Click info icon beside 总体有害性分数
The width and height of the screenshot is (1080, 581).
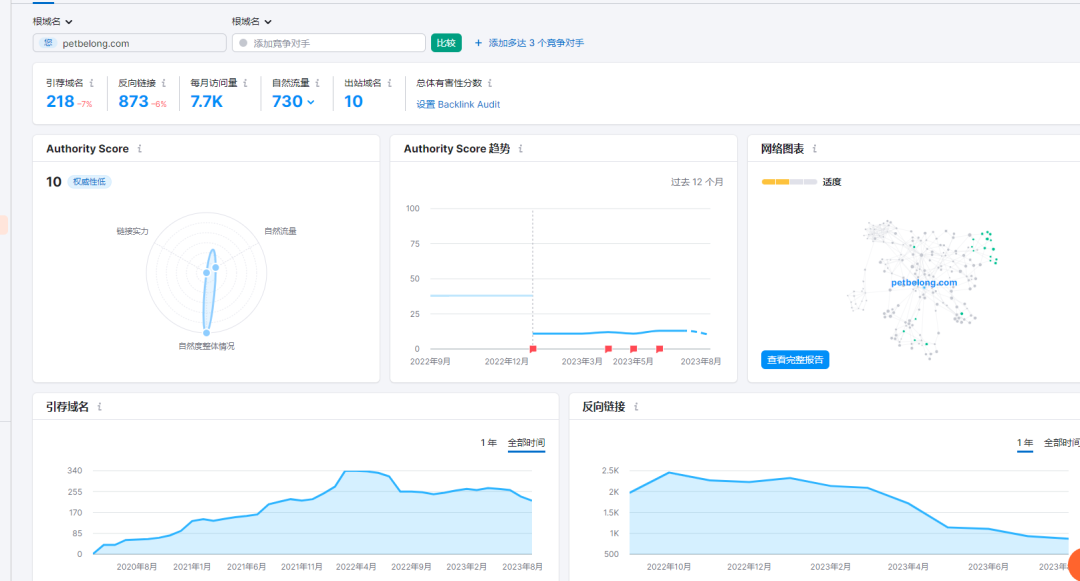click(x=489, y=84)
